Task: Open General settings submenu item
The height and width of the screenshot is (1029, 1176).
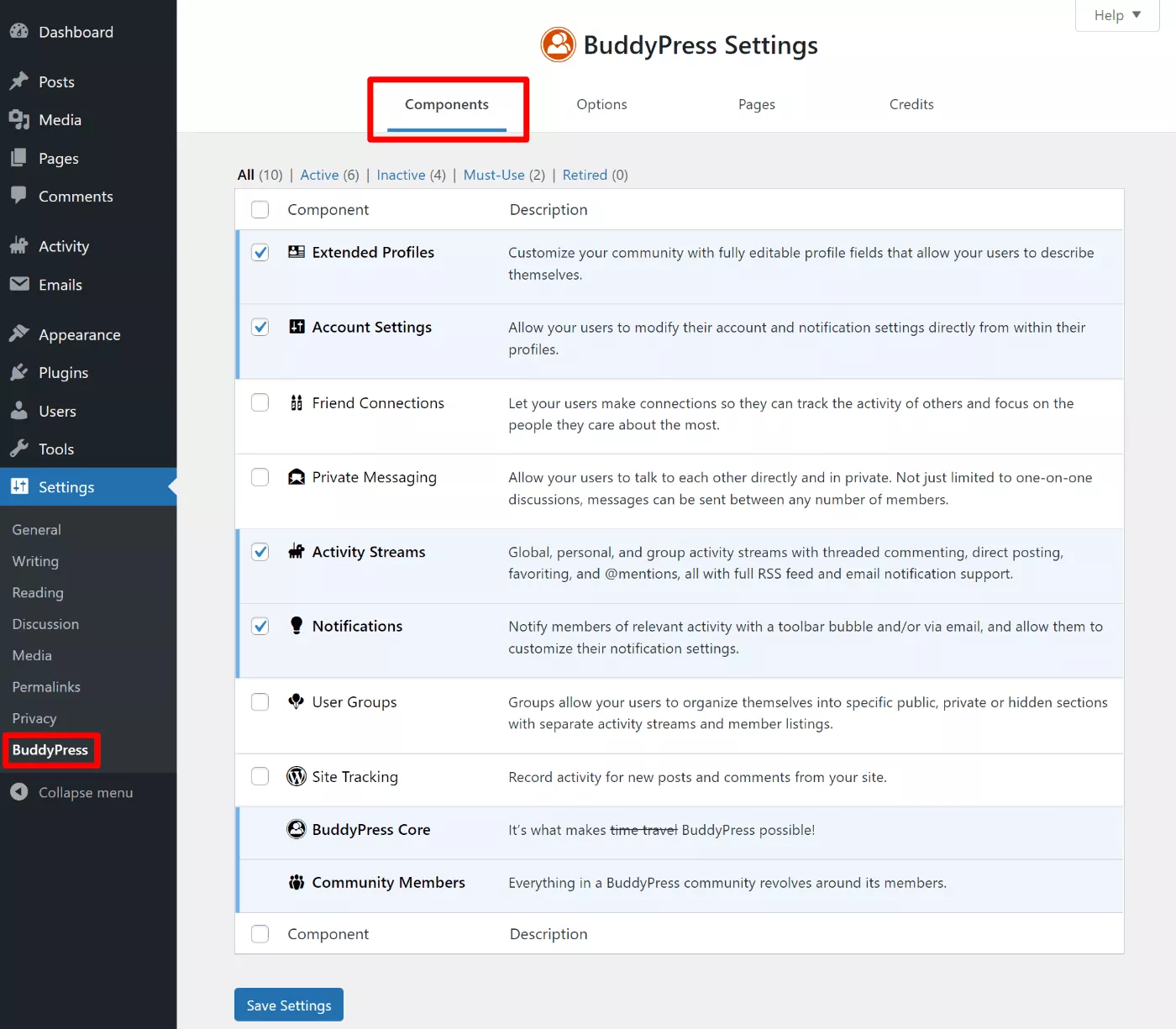Action: click(x=37, y=530)
